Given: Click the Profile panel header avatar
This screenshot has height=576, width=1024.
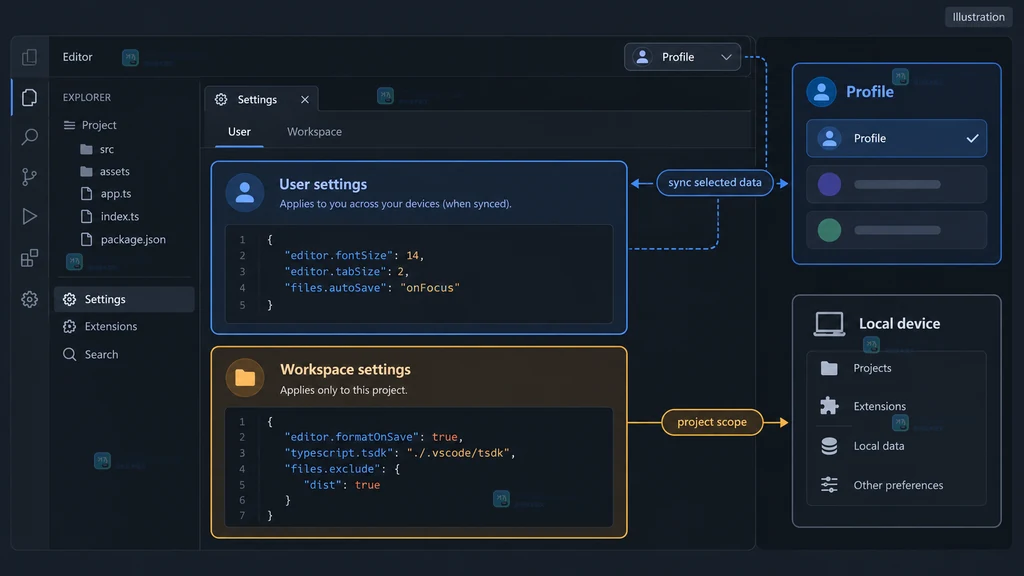Looking at the screenshot, I should pos(822,91).
